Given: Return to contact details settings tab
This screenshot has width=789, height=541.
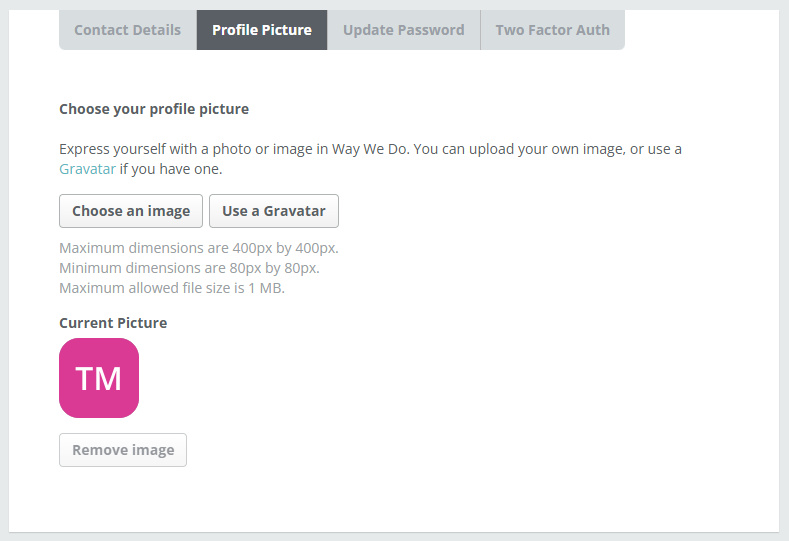Looking at the screenshot, I should [128, 30].
